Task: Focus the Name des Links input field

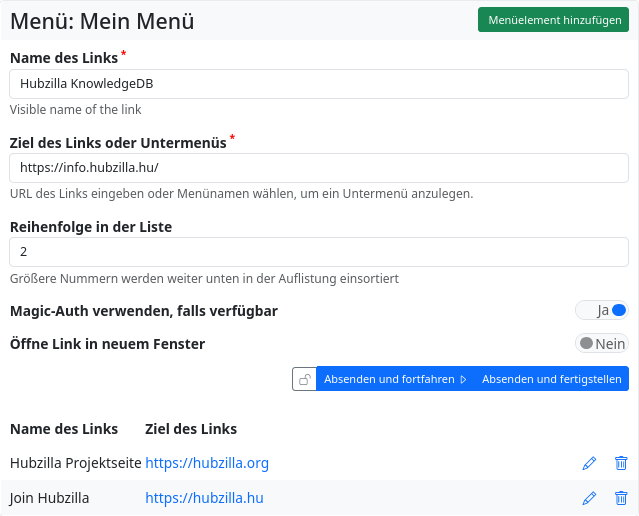Action: 319,84
